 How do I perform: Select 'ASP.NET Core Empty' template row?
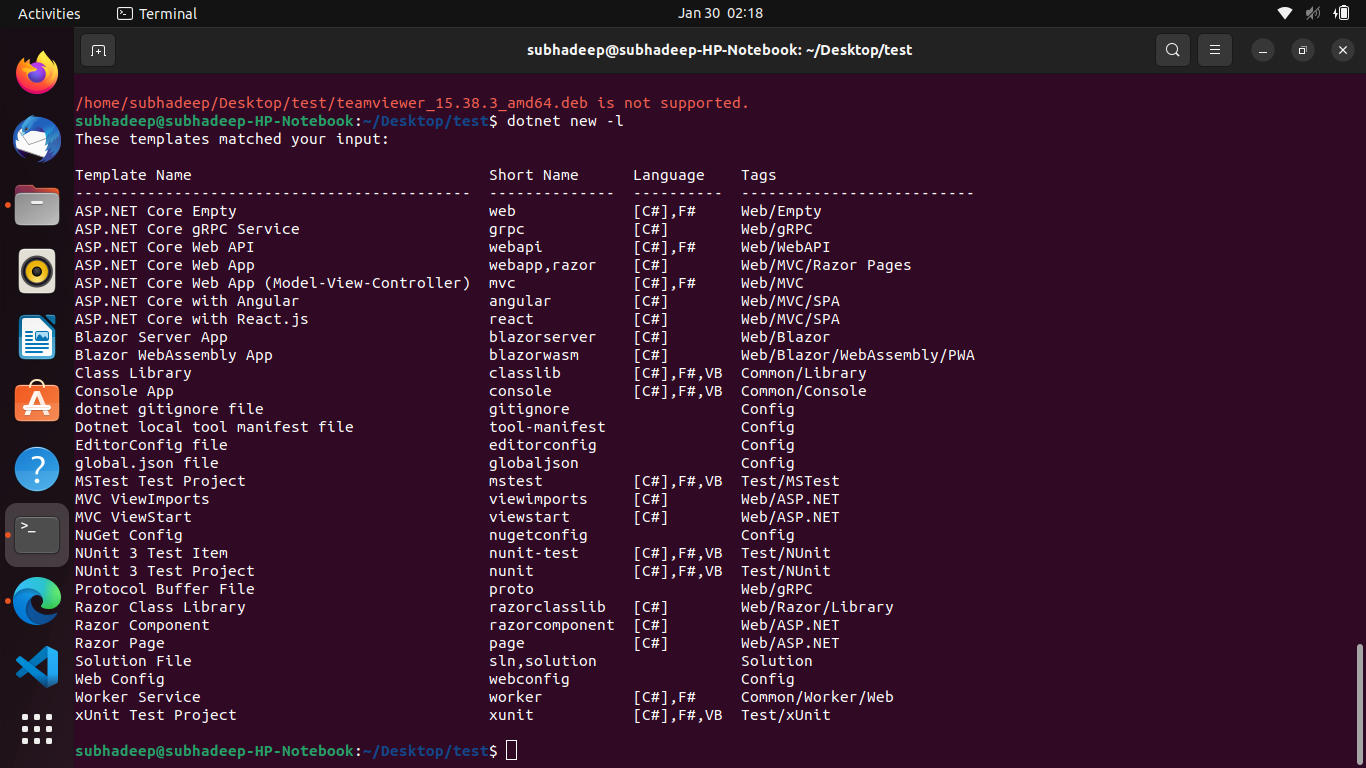tap(156, 211)
